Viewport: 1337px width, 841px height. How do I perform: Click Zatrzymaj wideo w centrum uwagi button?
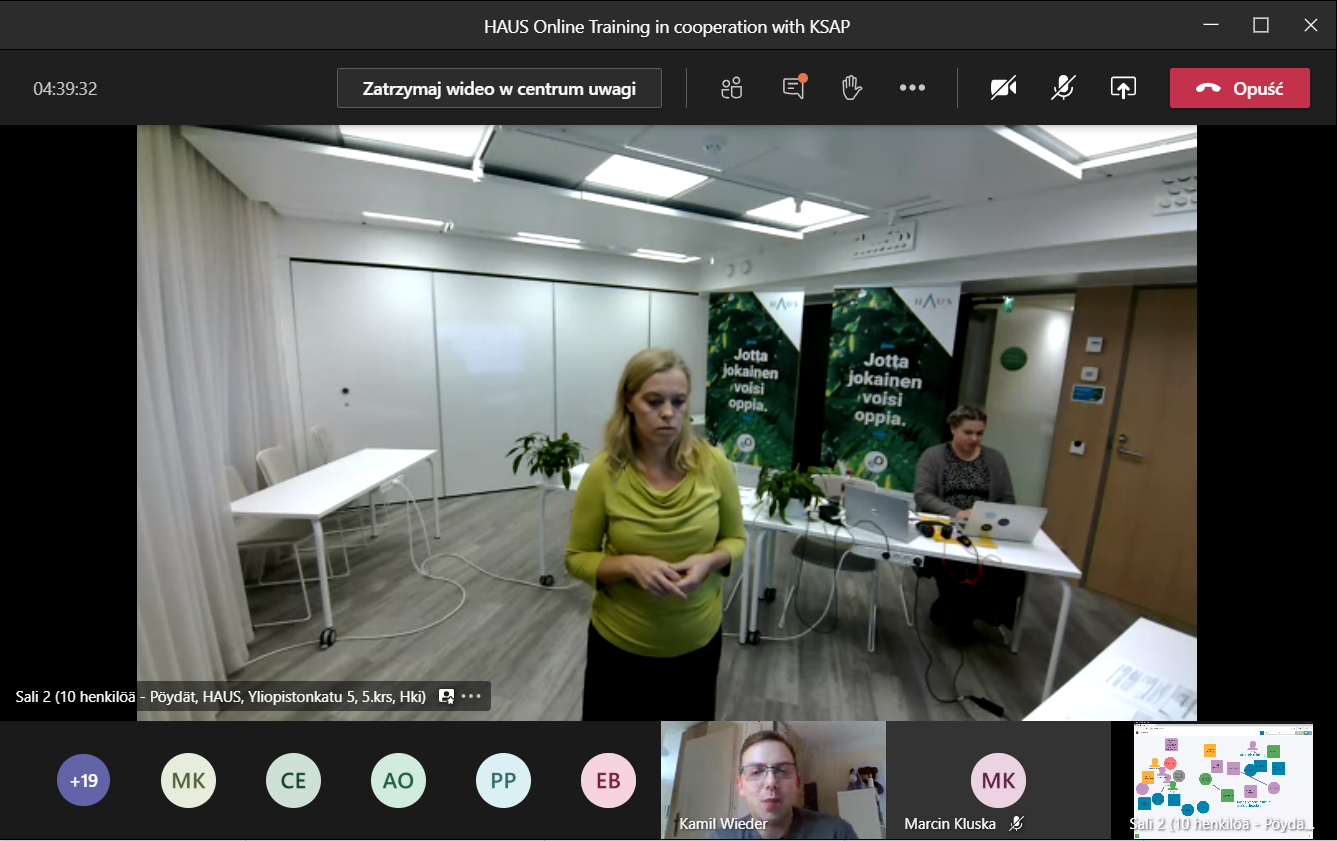click(x=499, y=88)
